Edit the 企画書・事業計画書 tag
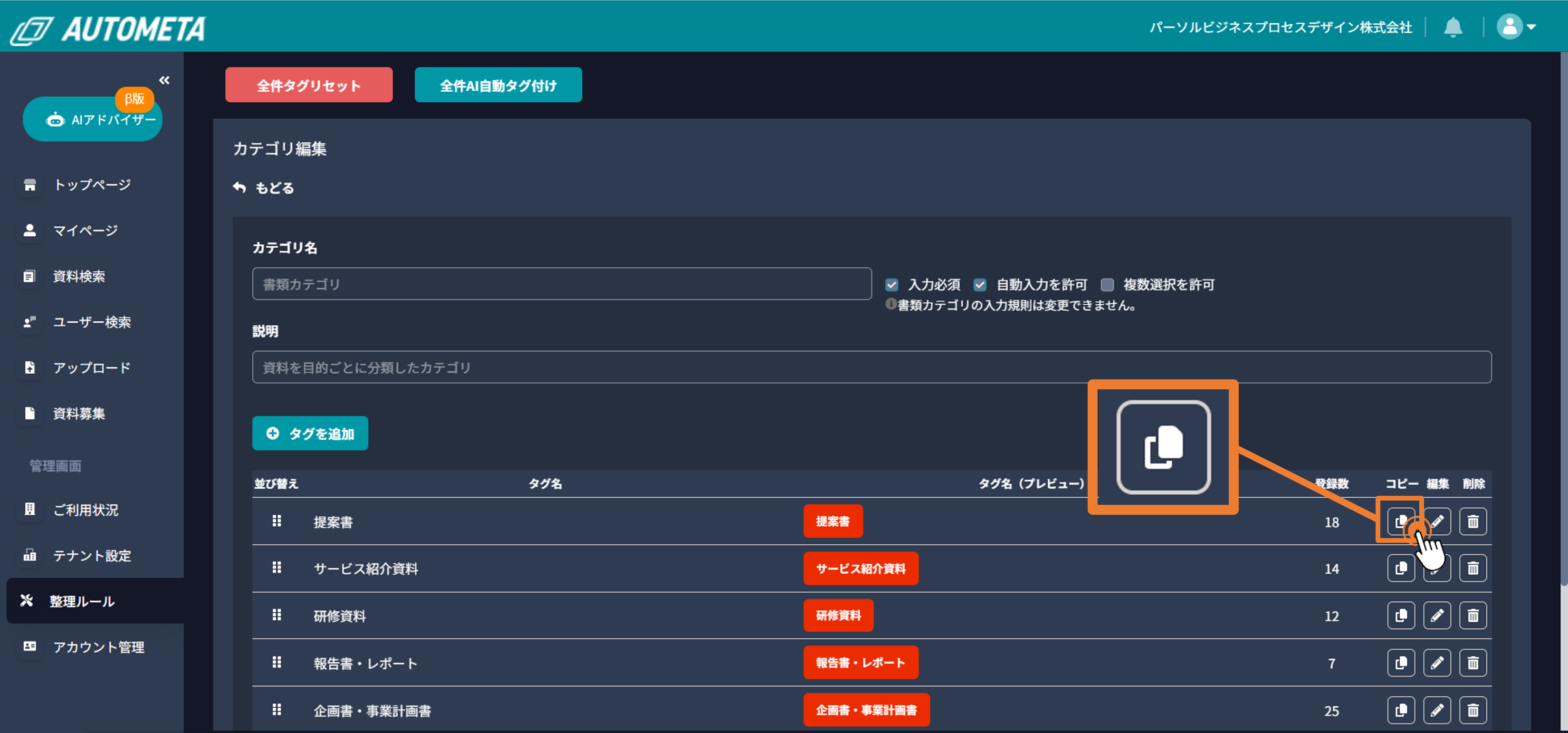 coord(1436,710)
